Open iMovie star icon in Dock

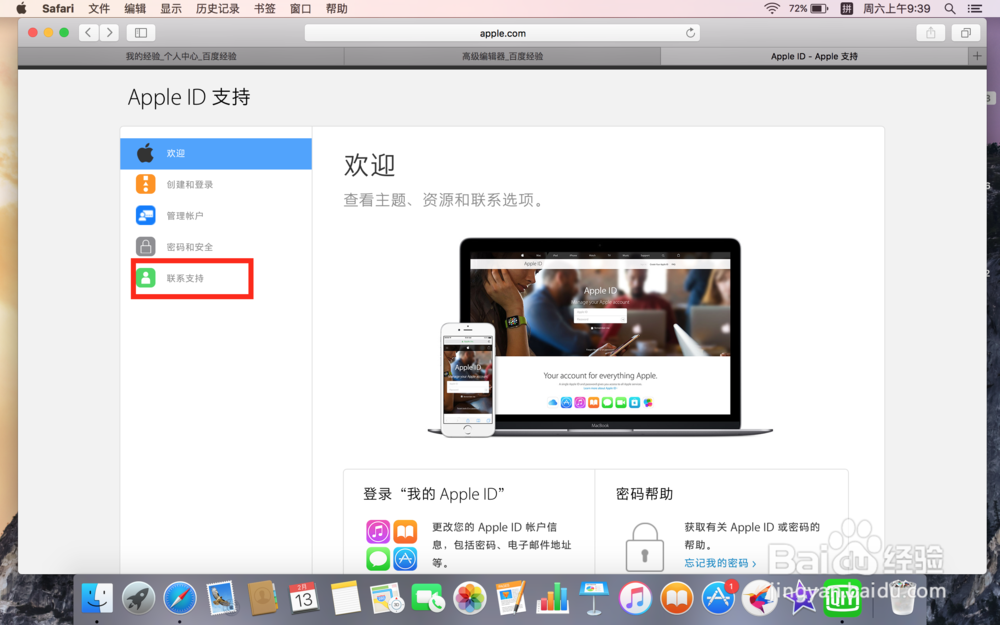point(801,598)
